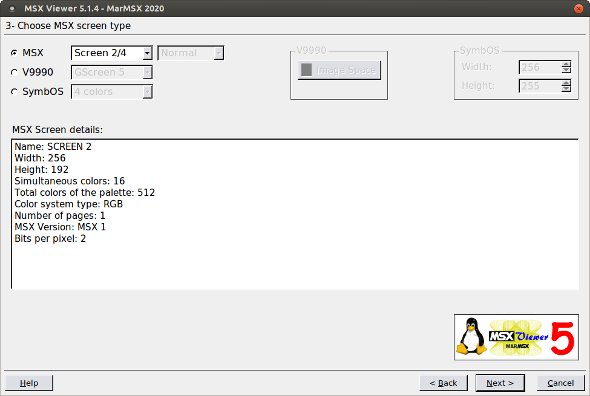Click the '3- Choose MSX screen type' heading
590x396 pixels.
[68, 26]
